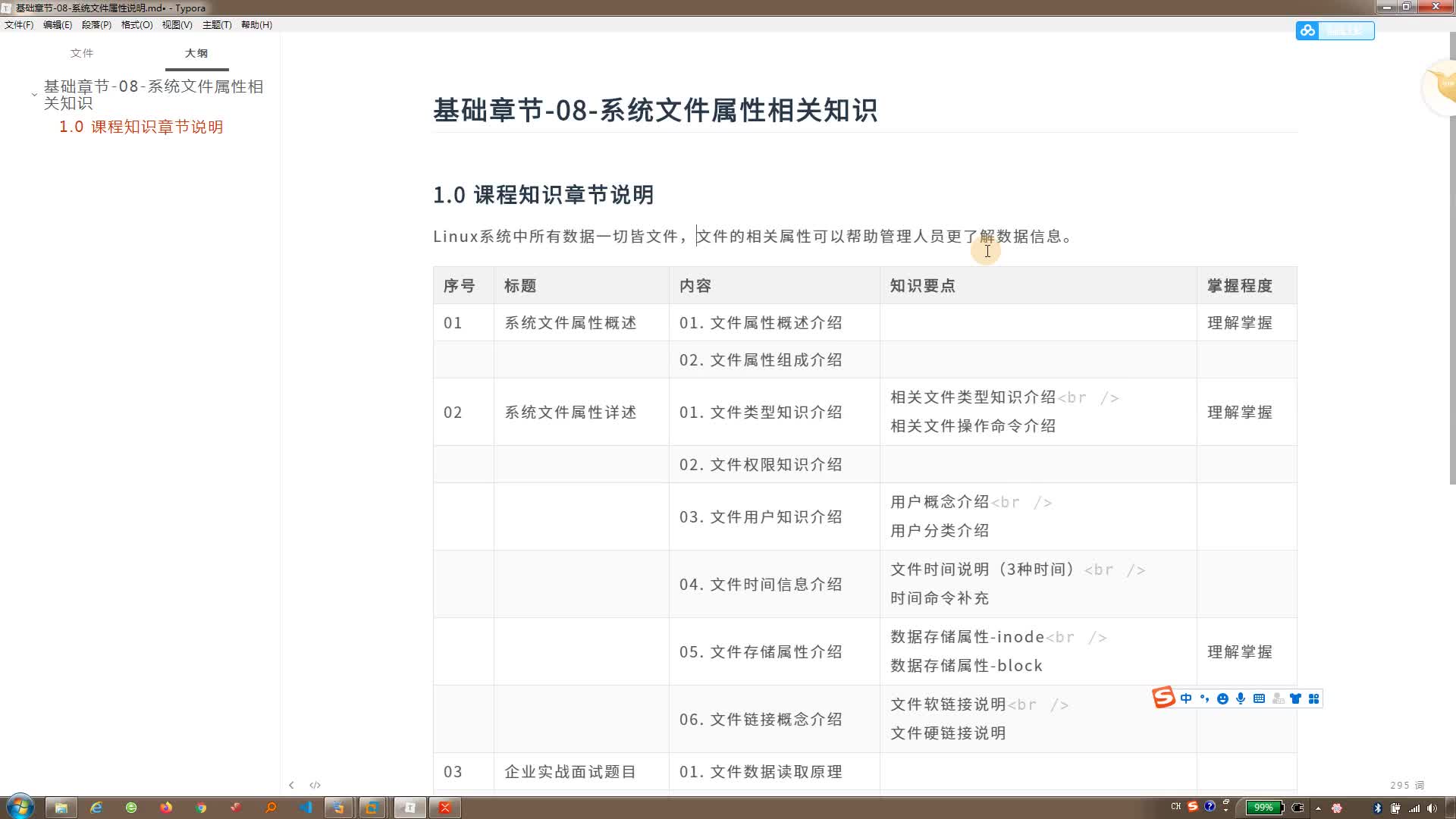Switch sidebar to the 文件 tab
1456x819 pixels.
tap(82, 53)
